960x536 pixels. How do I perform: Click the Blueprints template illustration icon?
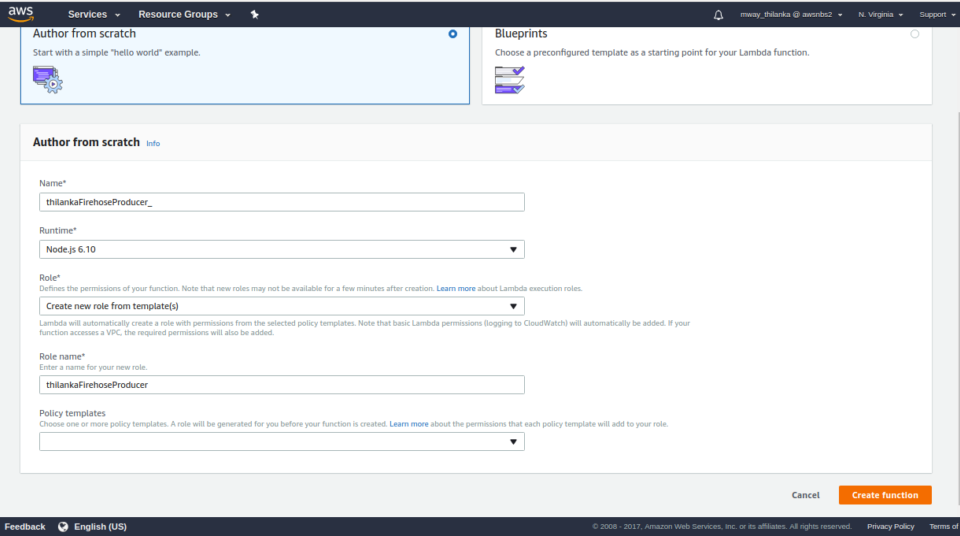(x=509, y=79)
